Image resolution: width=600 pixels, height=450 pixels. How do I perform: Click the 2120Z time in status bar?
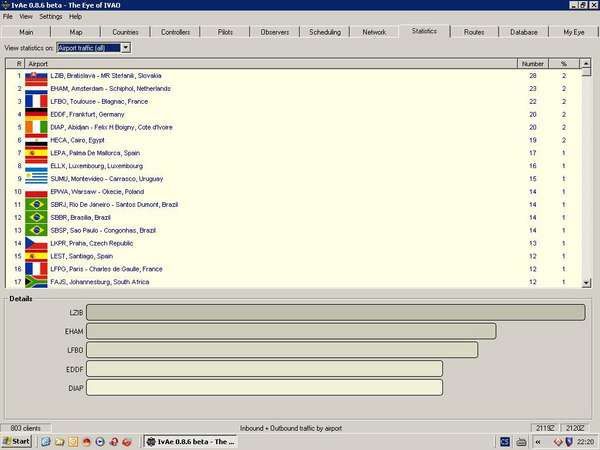pyautogui.click(x=575, y=428)
